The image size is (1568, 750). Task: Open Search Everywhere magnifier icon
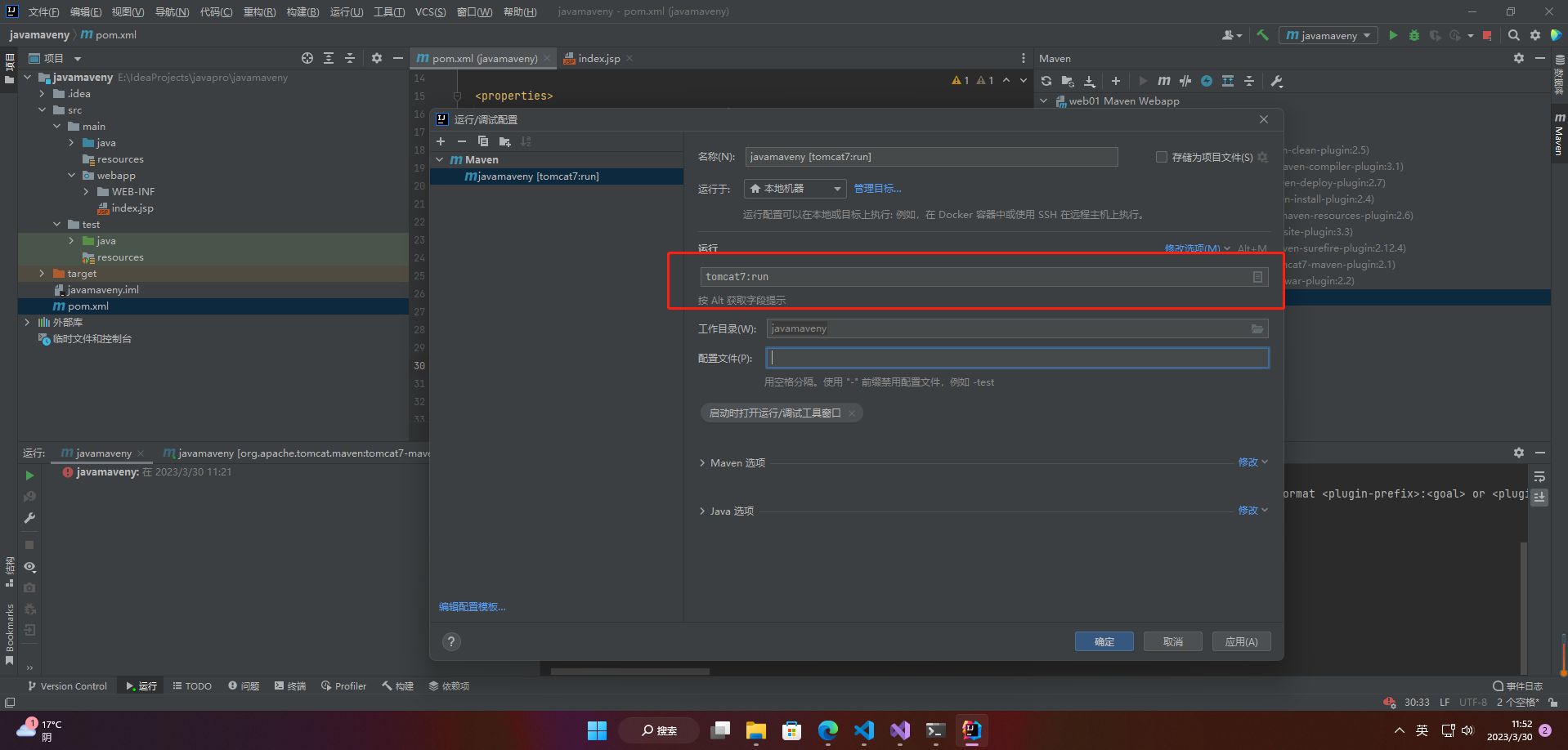tap(1514, 35)
